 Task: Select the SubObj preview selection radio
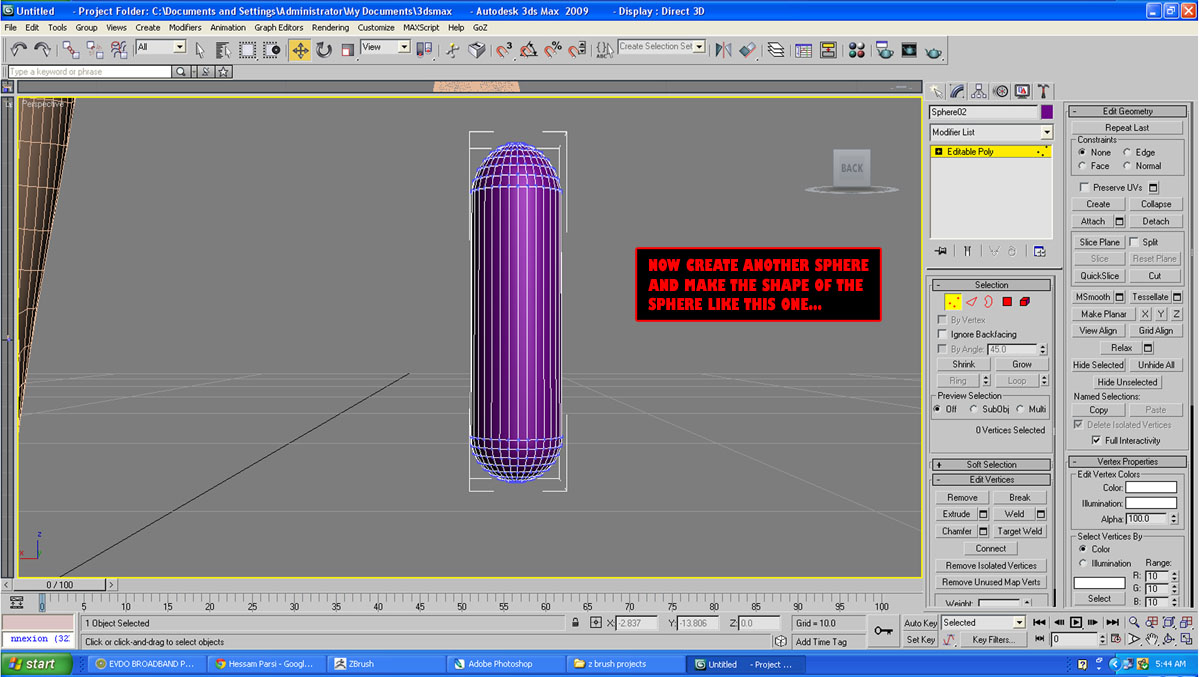click(975, 409)
